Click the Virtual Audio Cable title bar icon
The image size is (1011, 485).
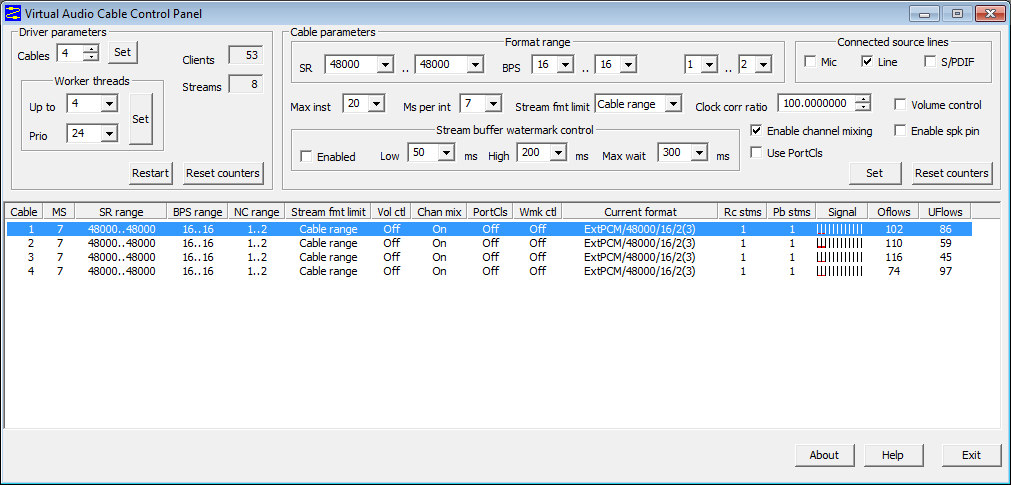click(13, 13)
